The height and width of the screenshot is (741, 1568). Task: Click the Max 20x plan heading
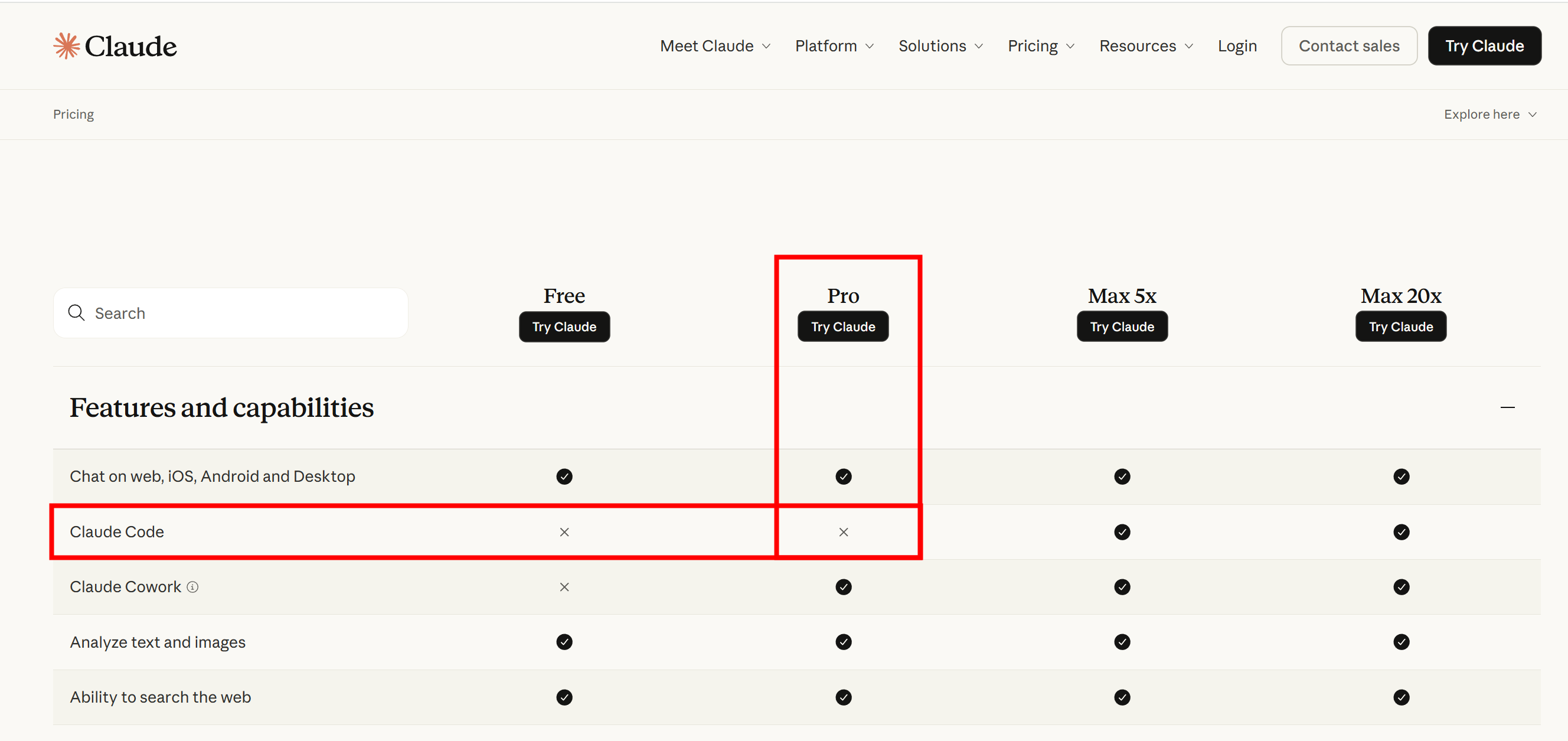[1400, 296]
